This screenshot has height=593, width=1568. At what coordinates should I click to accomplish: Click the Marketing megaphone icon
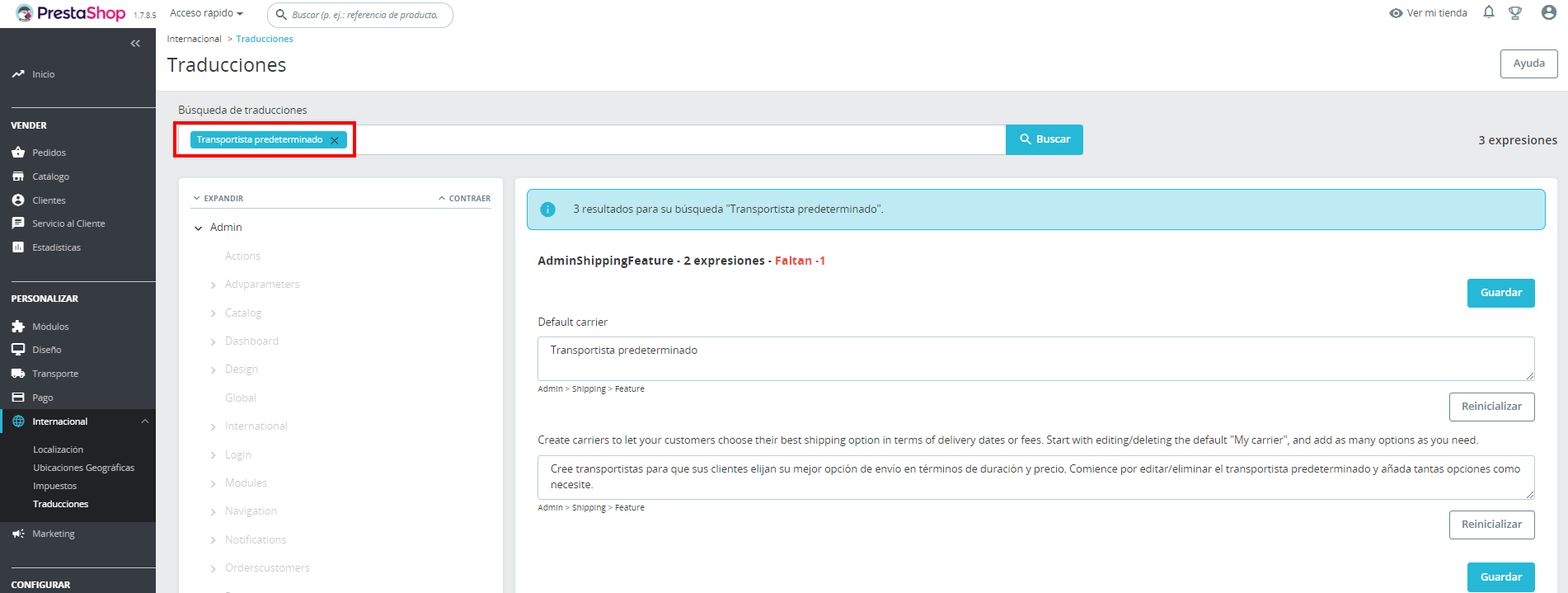[x=18, y=534]
